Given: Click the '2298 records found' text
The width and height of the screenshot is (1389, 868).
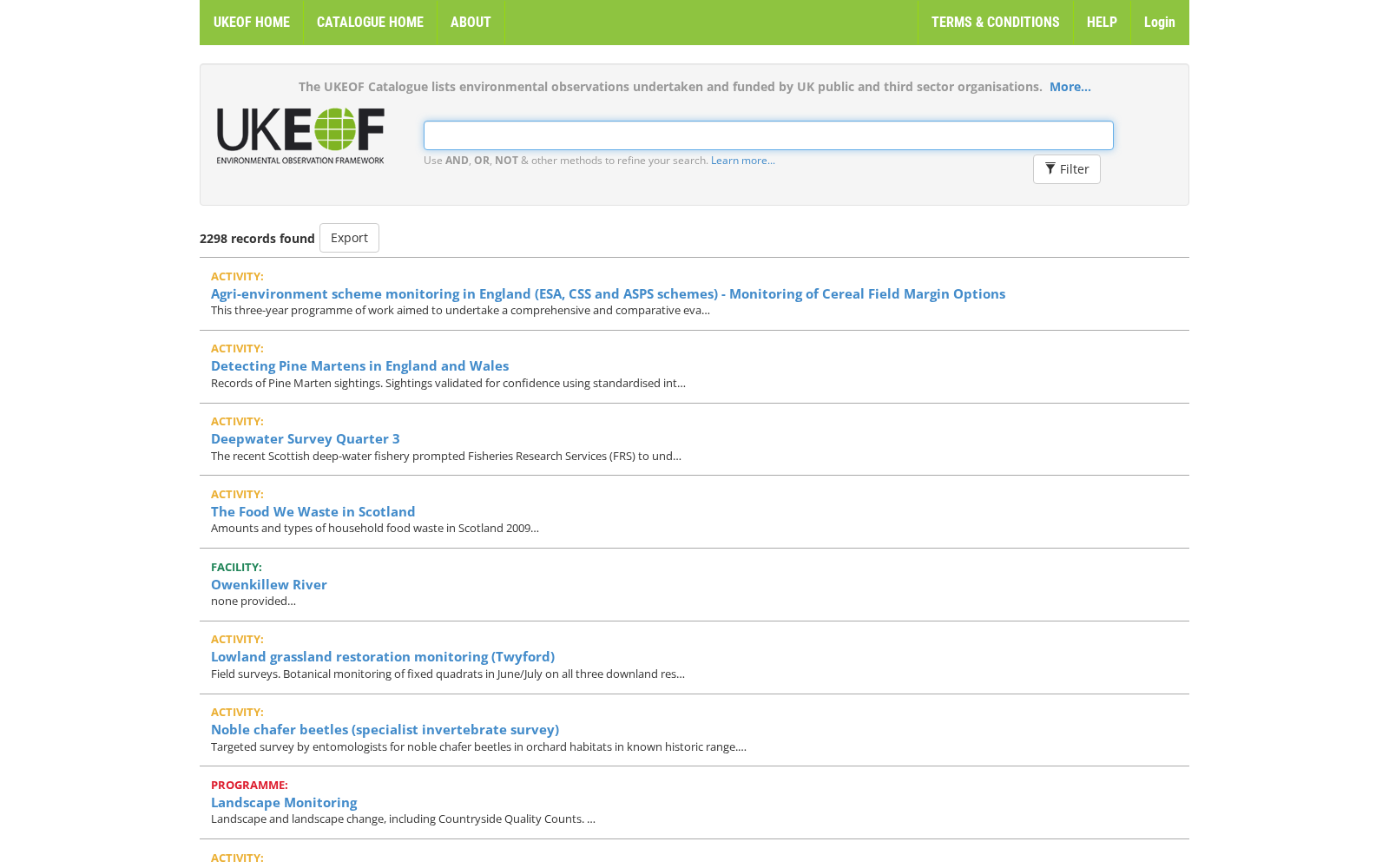Looking at the screenshot, I should [x=257, y=239].
